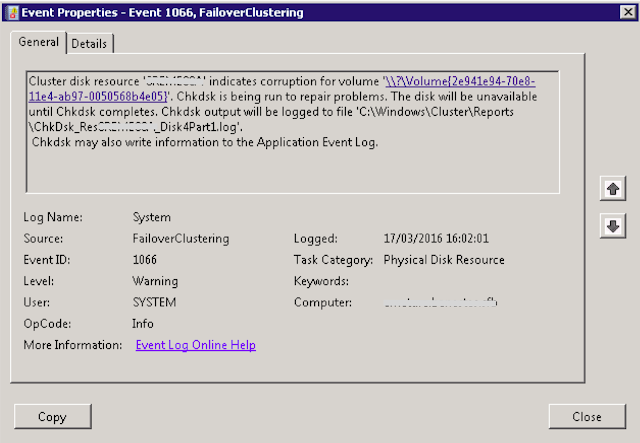
Task: Switch to the Details tab
Action: pos(89,43)
